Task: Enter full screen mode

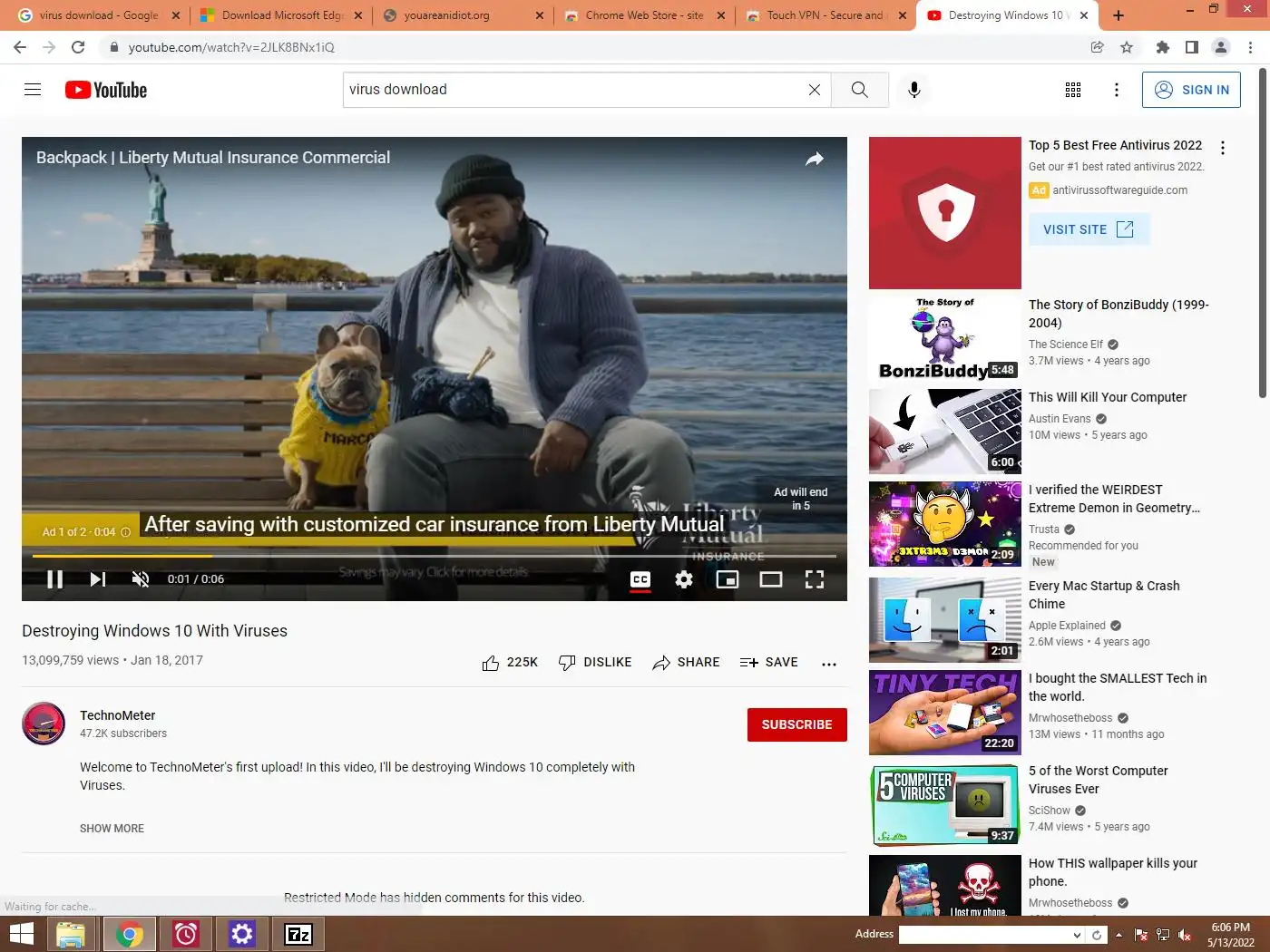Action: [815, 579]
